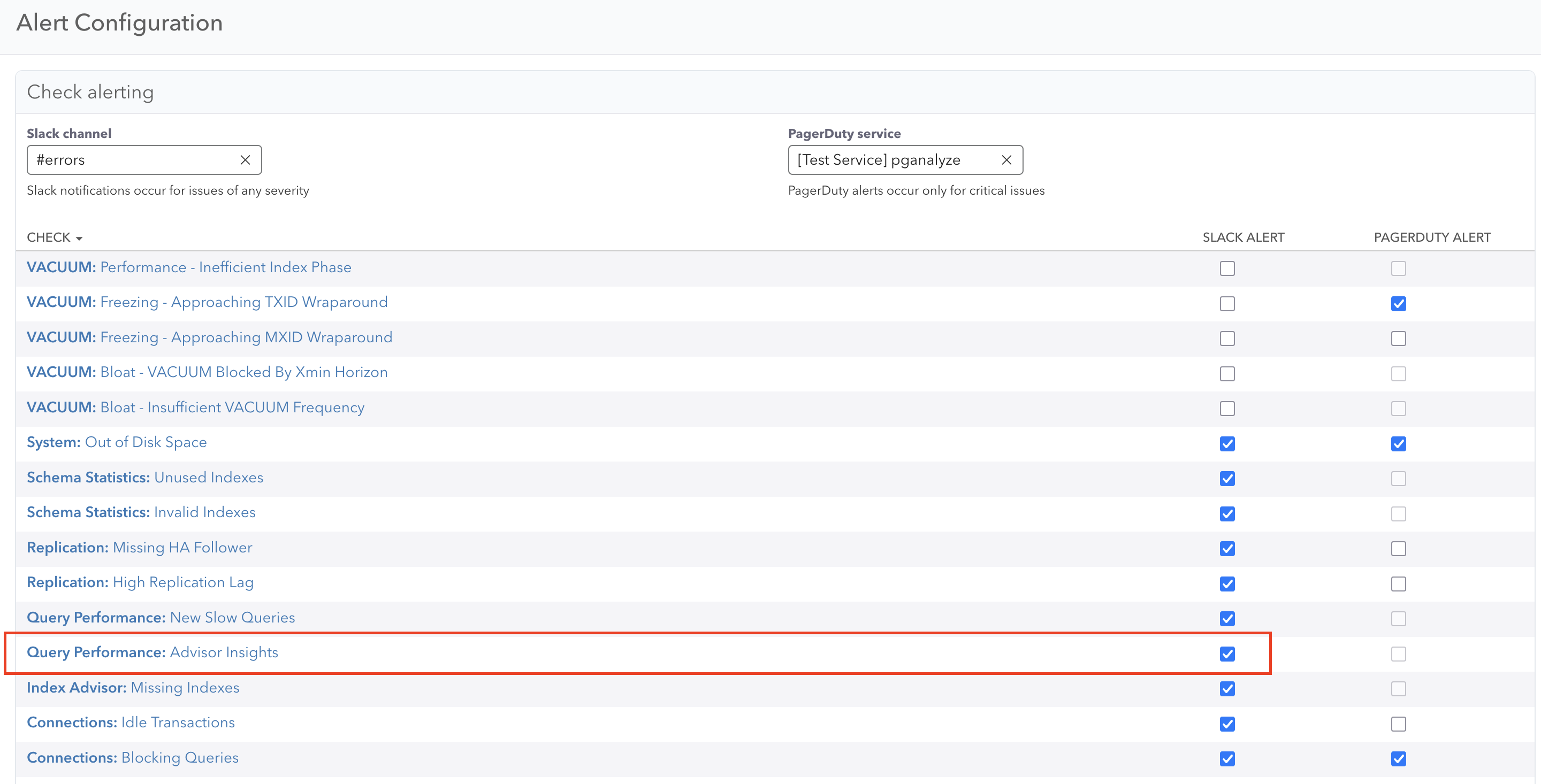The image size is (1541, 784).
Task: Turn off Slack alert for High Replication Lag
Action: pyautogui.click(x=1227, y=583)
